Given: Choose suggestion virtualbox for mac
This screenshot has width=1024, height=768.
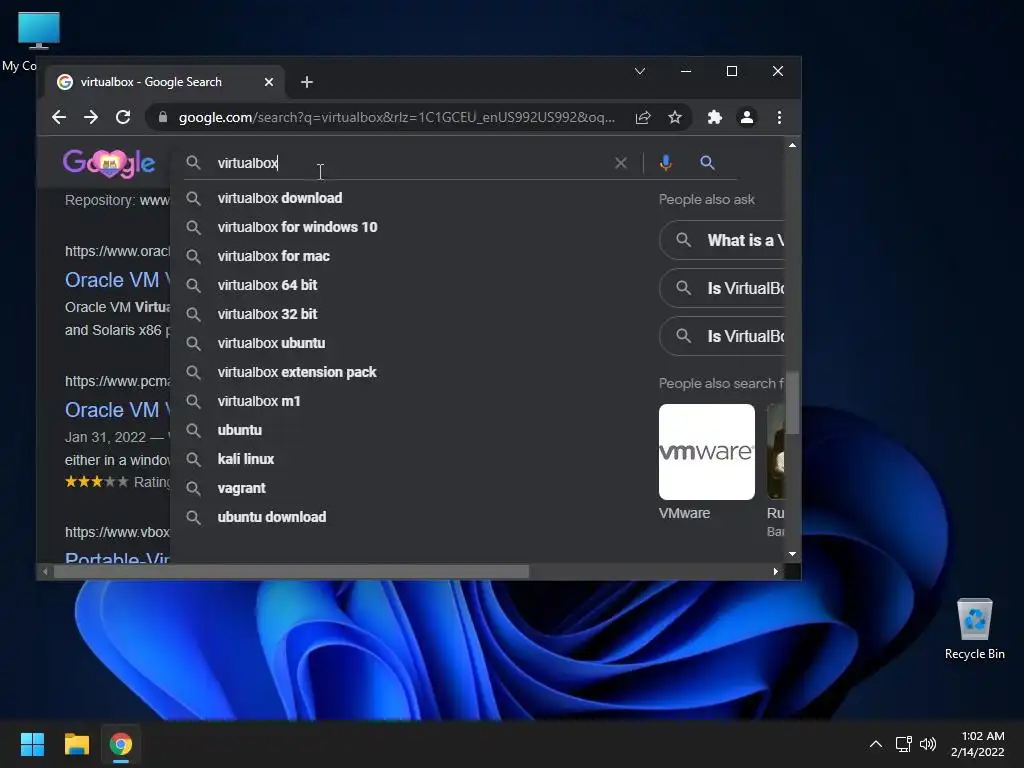Looking at the screenshot, I should coord(273,256).
